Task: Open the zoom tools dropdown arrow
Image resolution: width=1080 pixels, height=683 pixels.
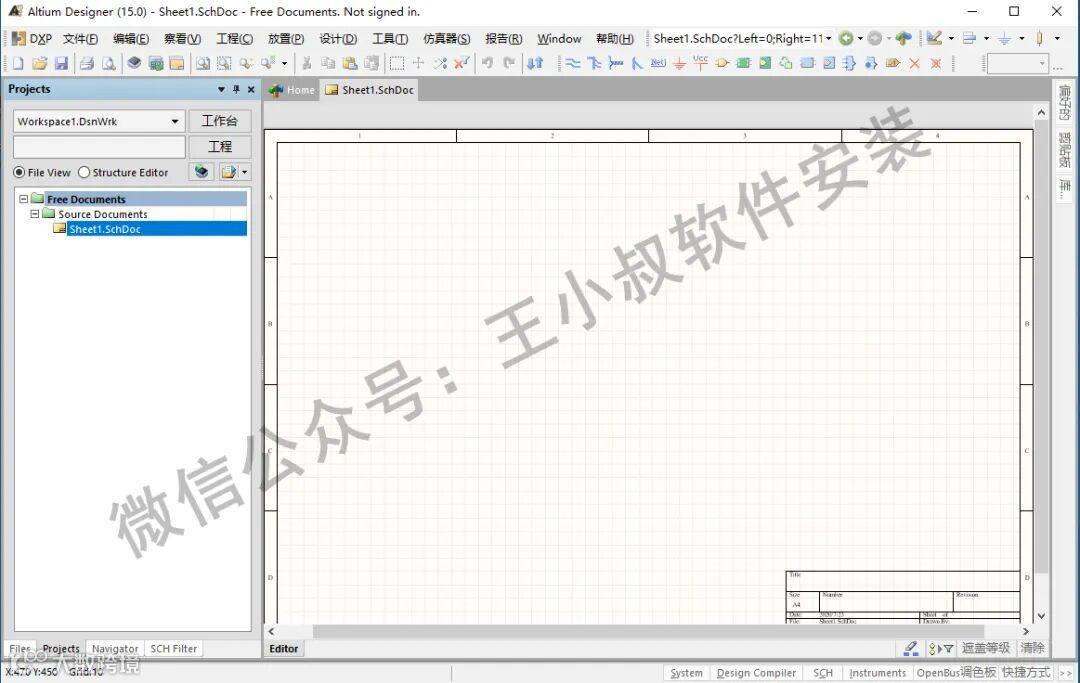Action: click(284, 63)
